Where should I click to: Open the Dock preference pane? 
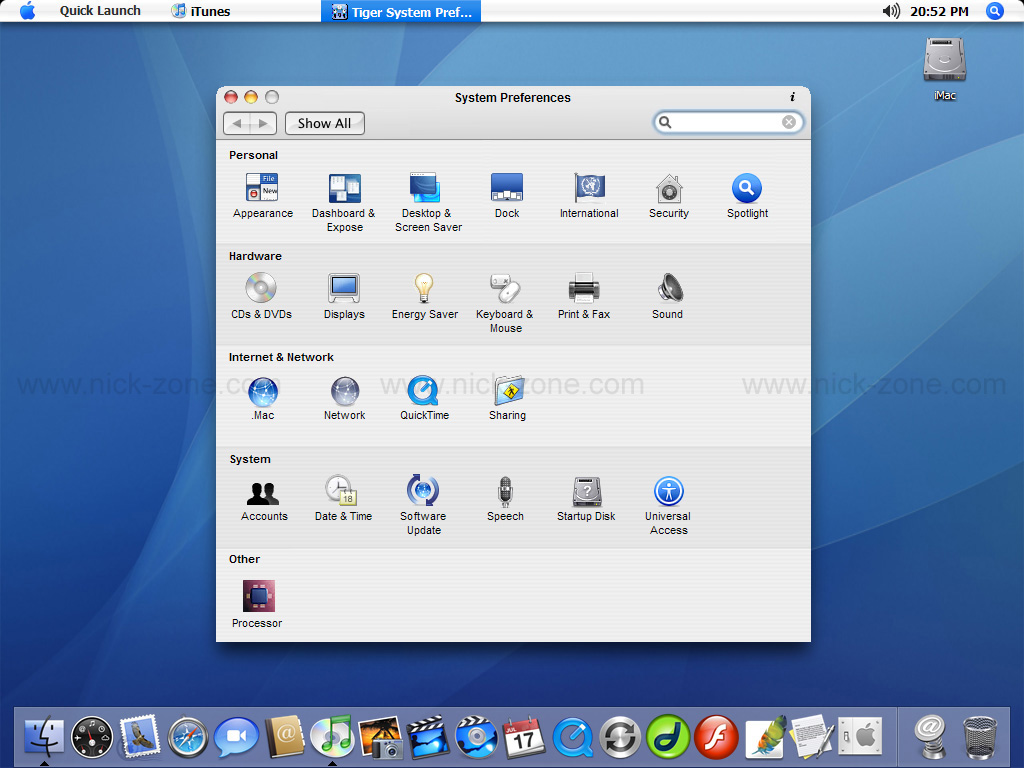pos(507,195)
